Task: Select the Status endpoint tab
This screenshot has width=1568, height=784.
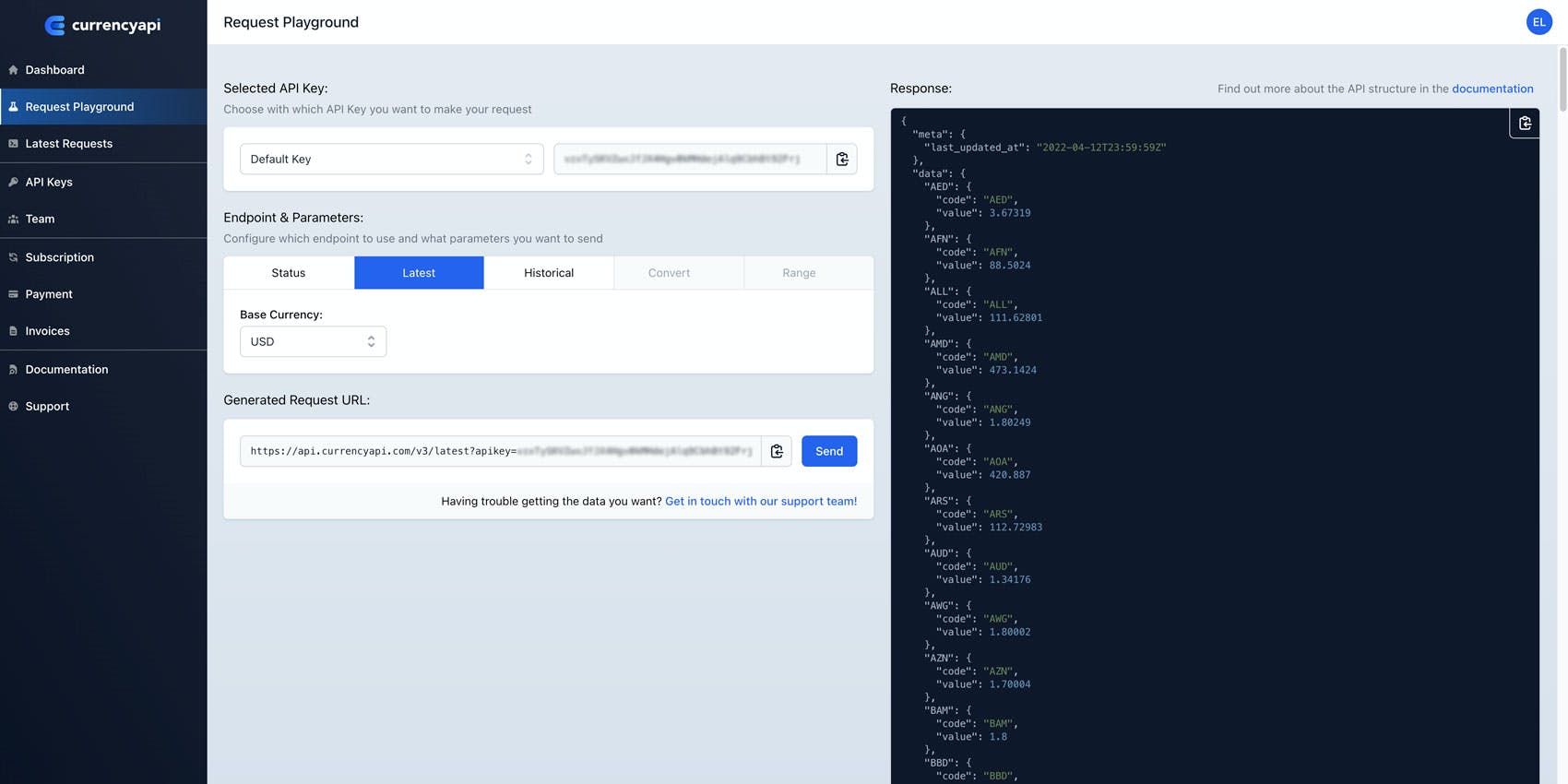Action: pyautogui.click(x=289, y=273)
